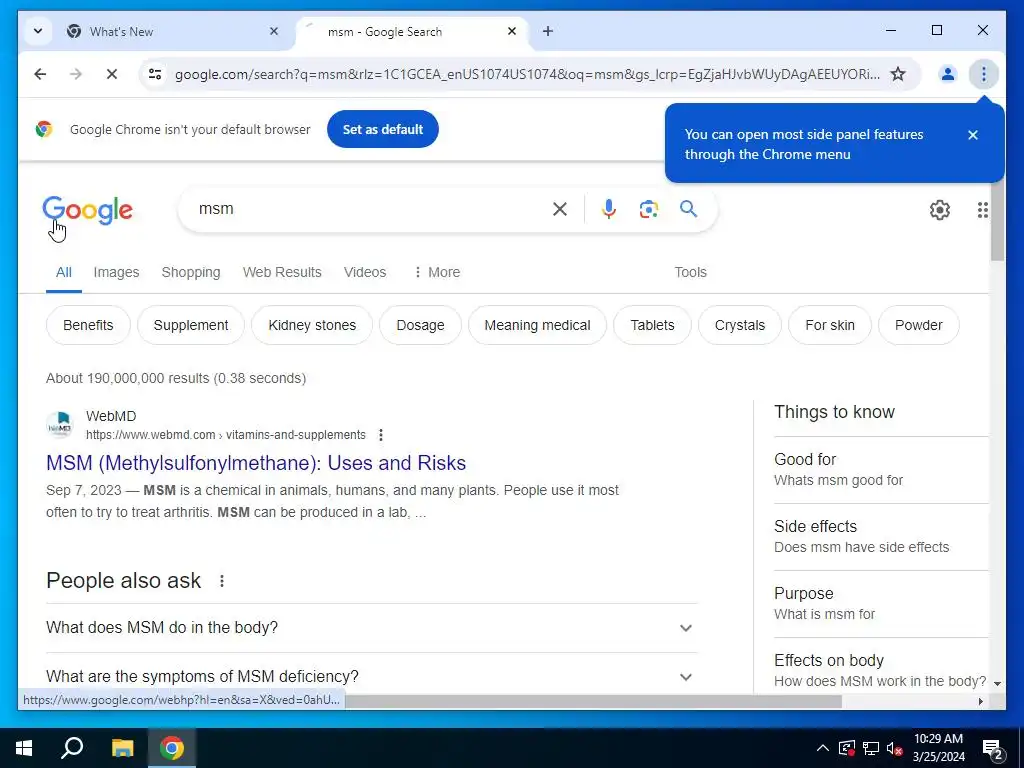Clear the msm search query
This screenshot has width=1024, height=768.
tap(560, 209)
